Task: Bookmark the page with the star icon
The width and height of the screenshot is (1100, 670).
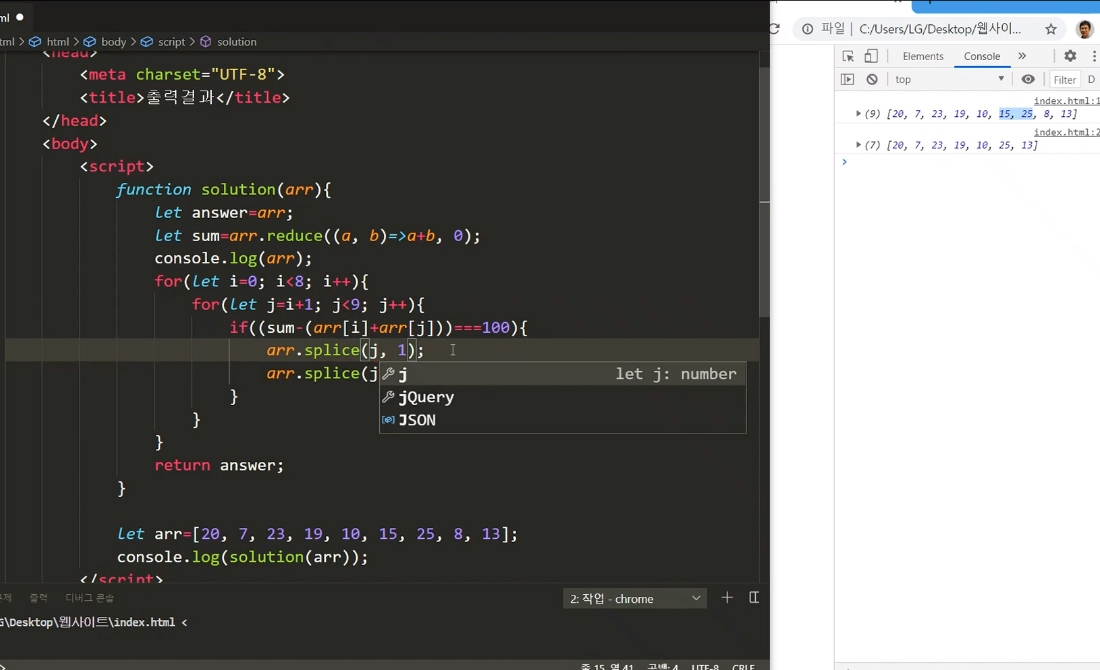Action: (1051, 29)
